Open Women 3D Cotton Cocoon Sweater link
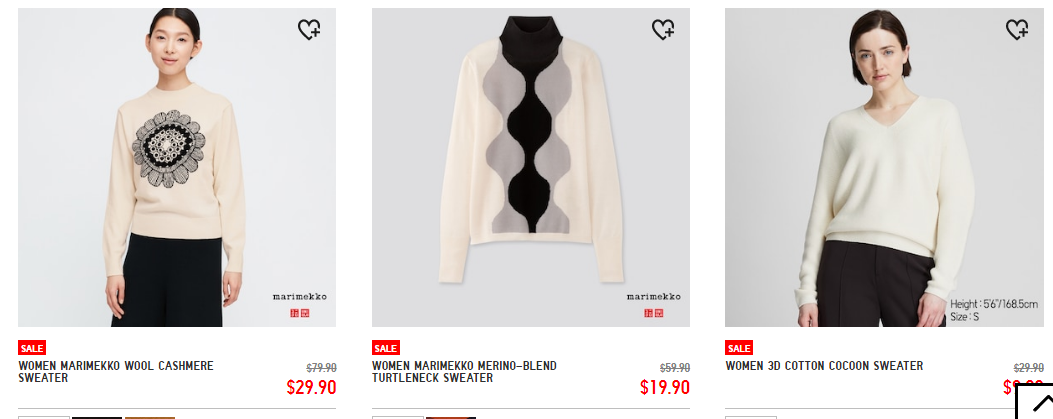The height and width of the screenshot is (419, 1053). 824,366
